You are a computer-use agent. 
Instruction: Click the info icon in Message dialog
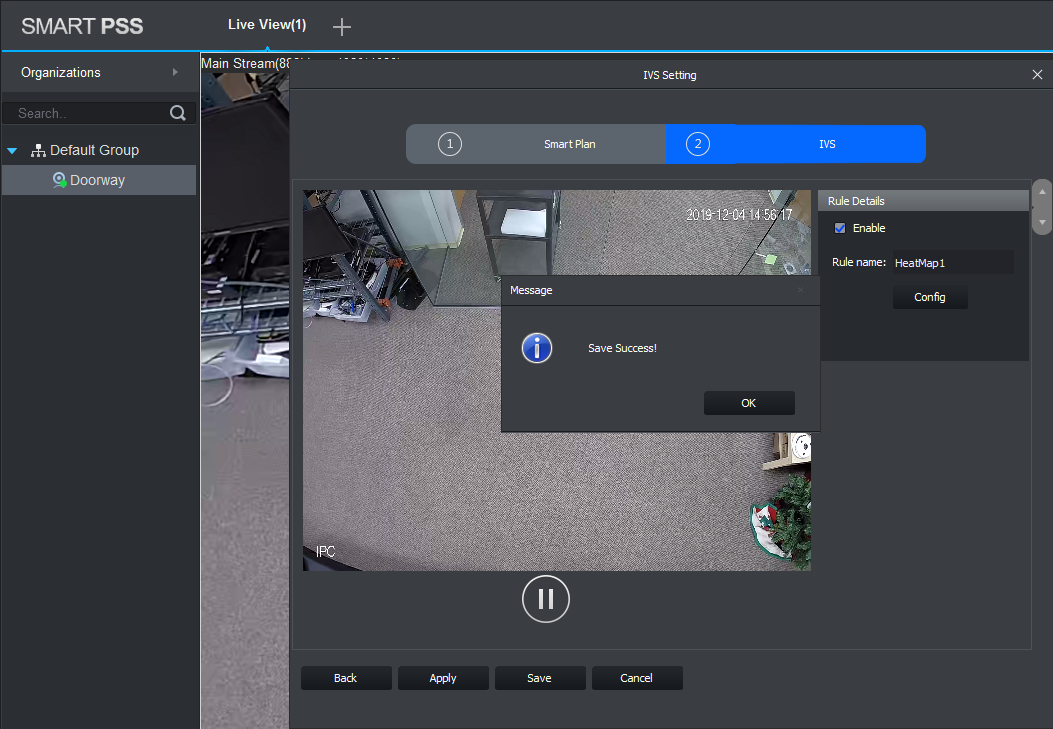coord(537,348)
